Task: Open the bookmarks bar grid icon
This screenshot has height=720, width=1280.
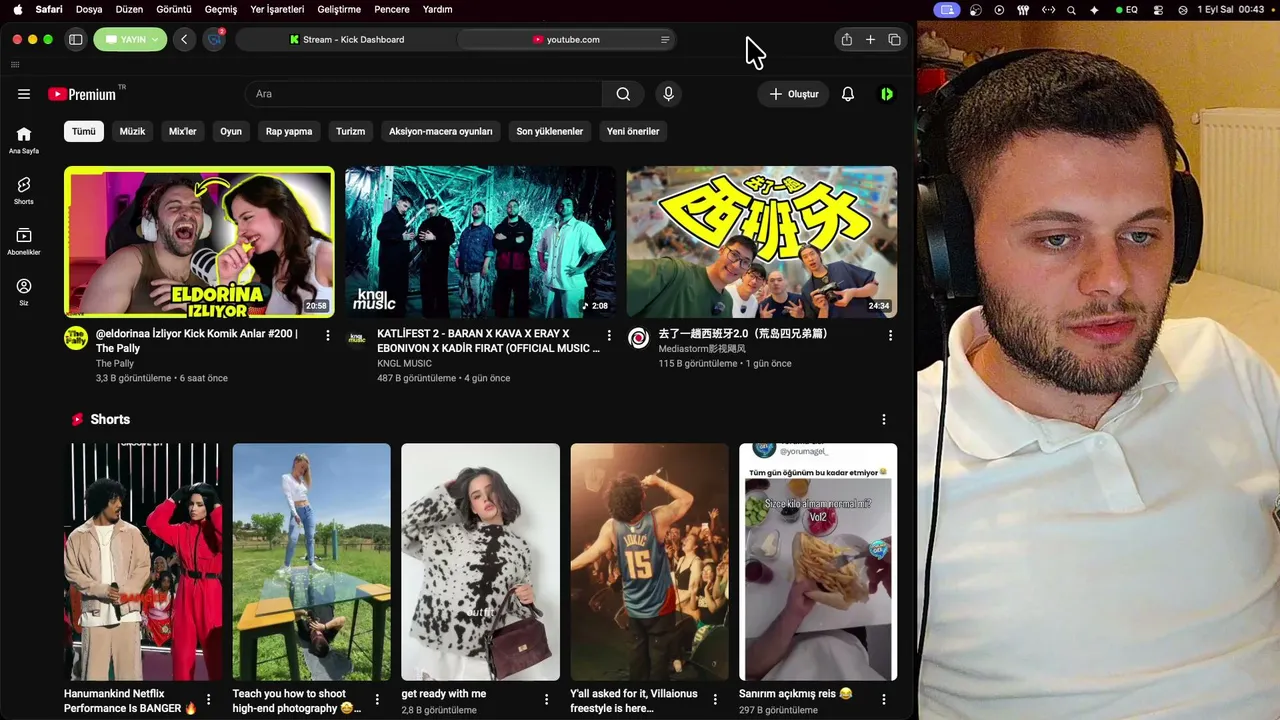Action: pos(15,64)
